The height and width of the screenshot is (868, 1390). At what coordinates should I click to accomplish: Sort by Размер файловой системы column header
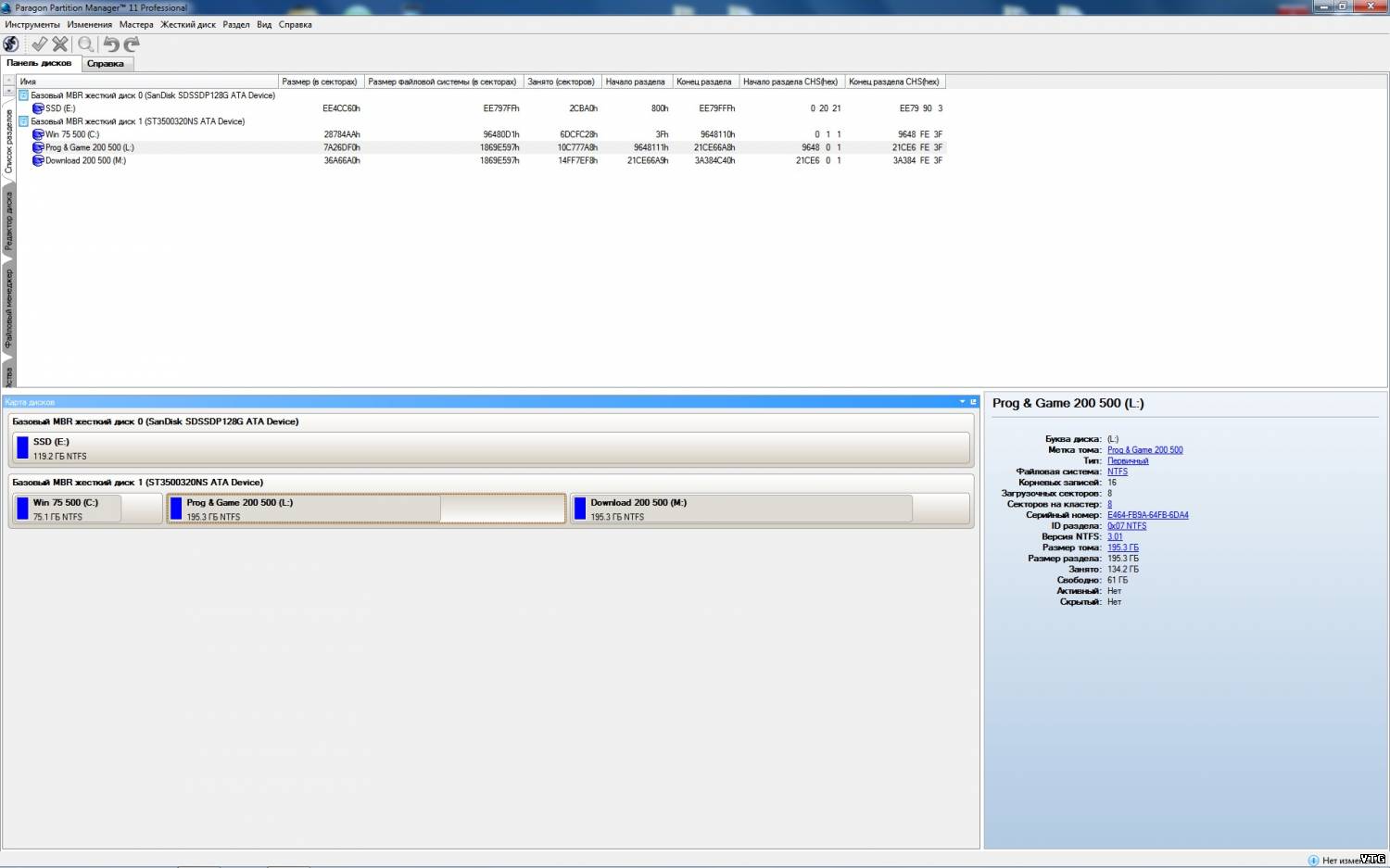pyautogui.click(x=444, y=82)
